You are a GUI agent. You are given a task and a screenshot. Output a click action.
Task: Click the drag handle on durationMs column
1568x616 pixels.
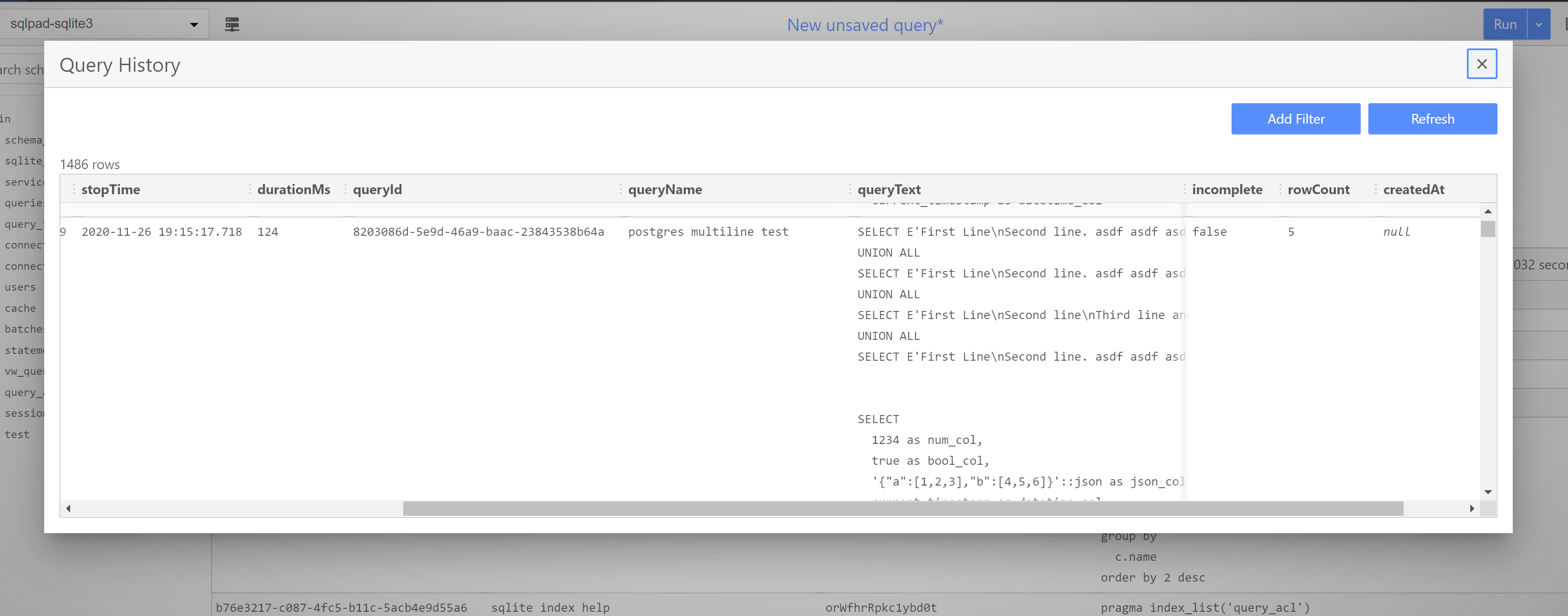point(249,189)
